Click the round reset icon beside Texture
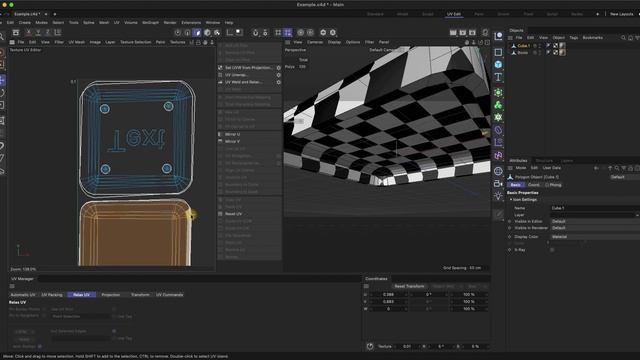Image resolution: width=640 pixels, height=360 pixels. 370,346
